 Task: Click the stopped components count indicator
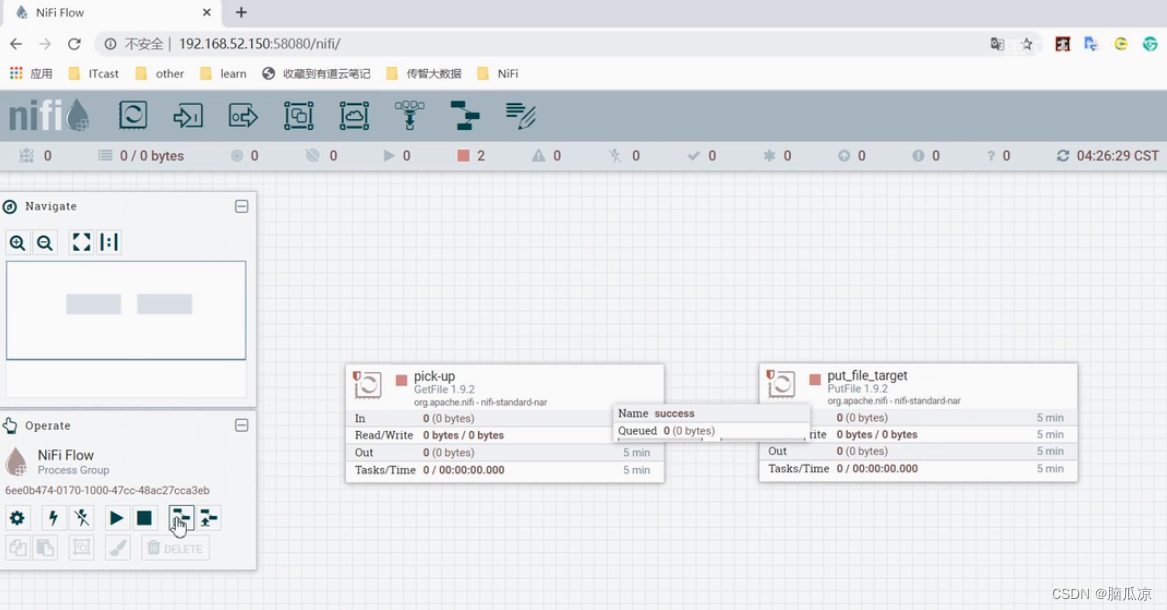pos(470,155)
